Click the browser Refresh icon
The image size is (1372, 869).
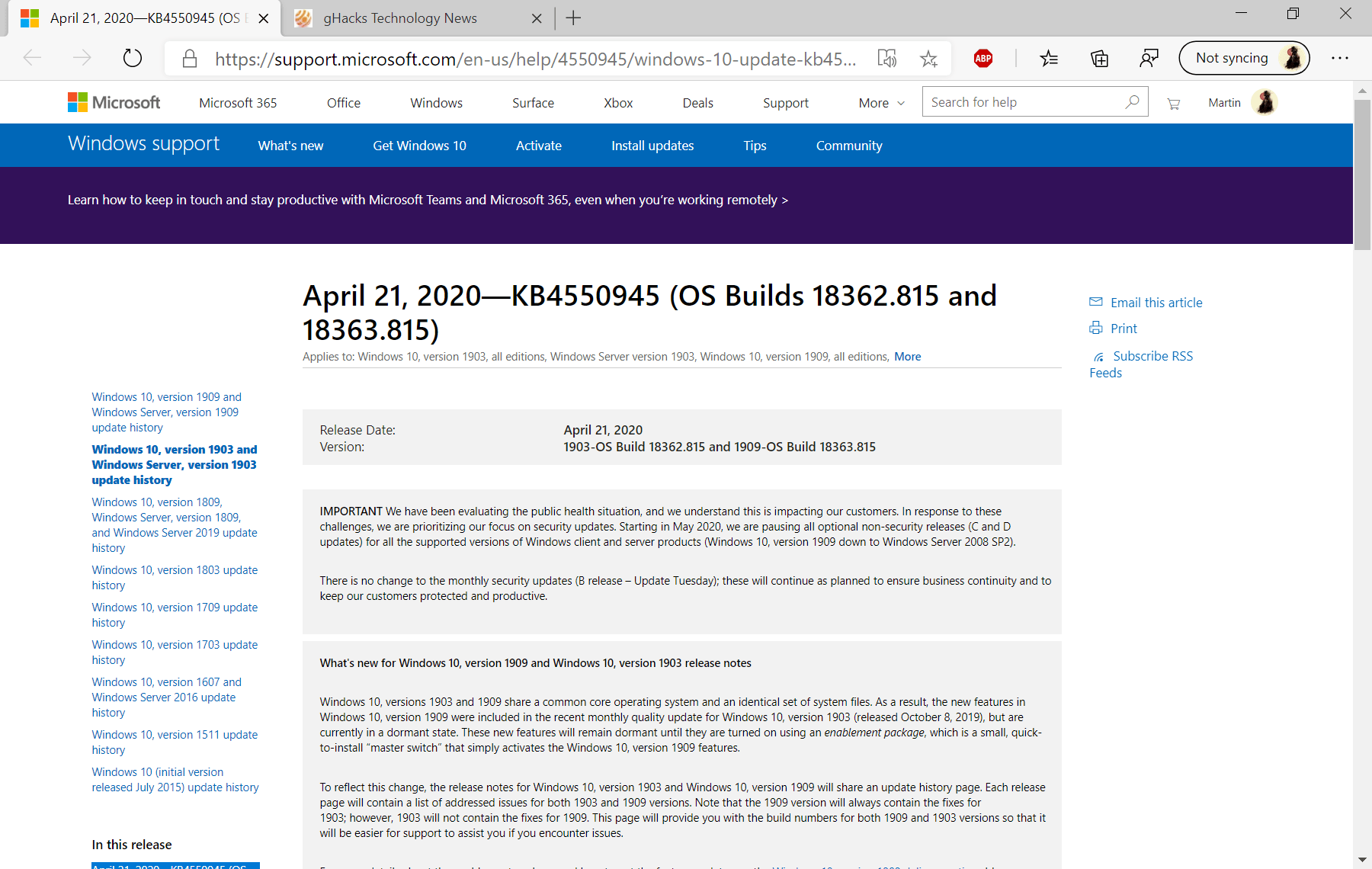tap(133, 58)
